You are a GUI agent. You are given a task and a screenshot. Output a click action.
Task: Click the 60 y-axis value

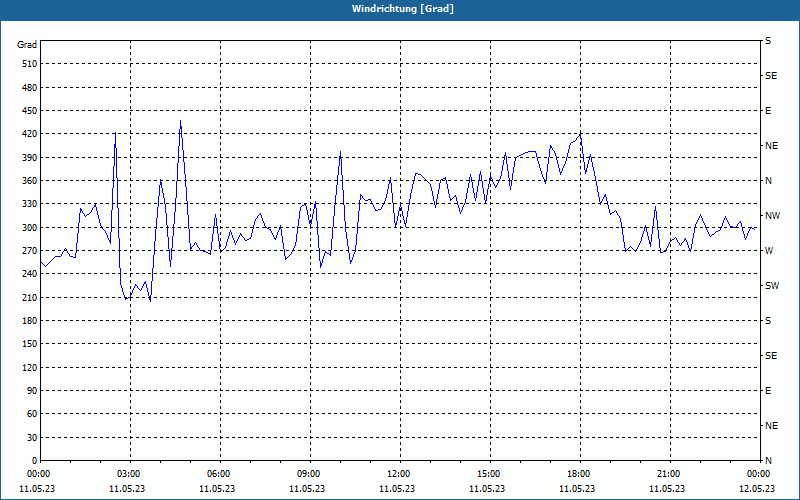pyautogui.click(x=32, y=414)
